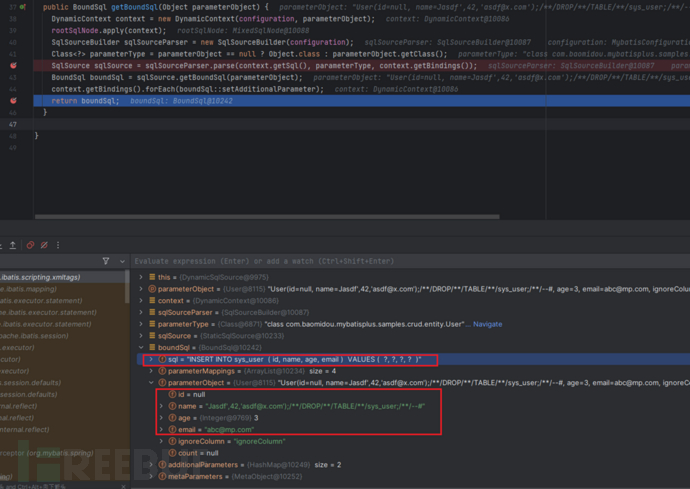Select the sql INSERT INTO sys_user variable row

point(290,359)
